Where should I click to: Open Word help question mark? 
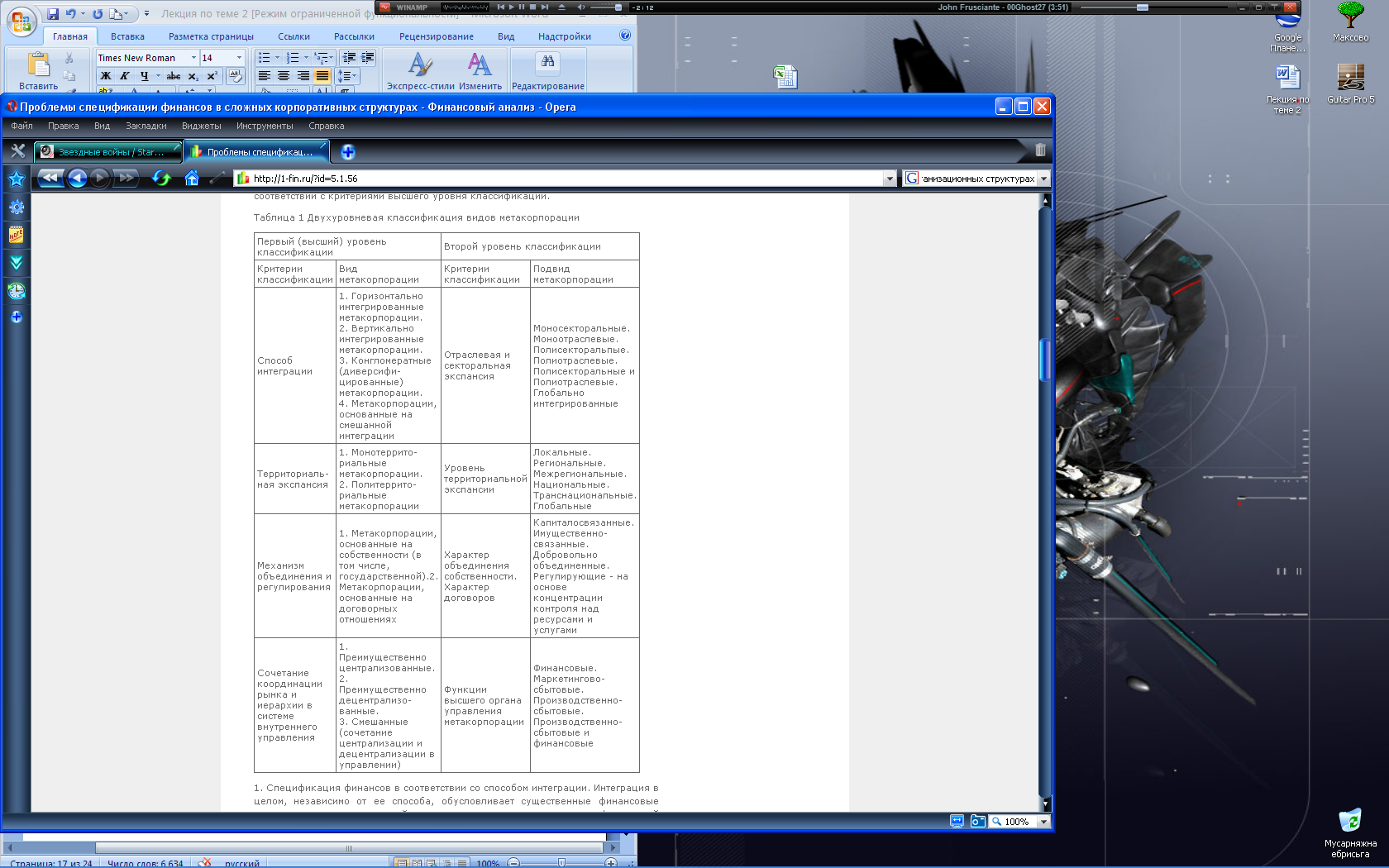625,36
